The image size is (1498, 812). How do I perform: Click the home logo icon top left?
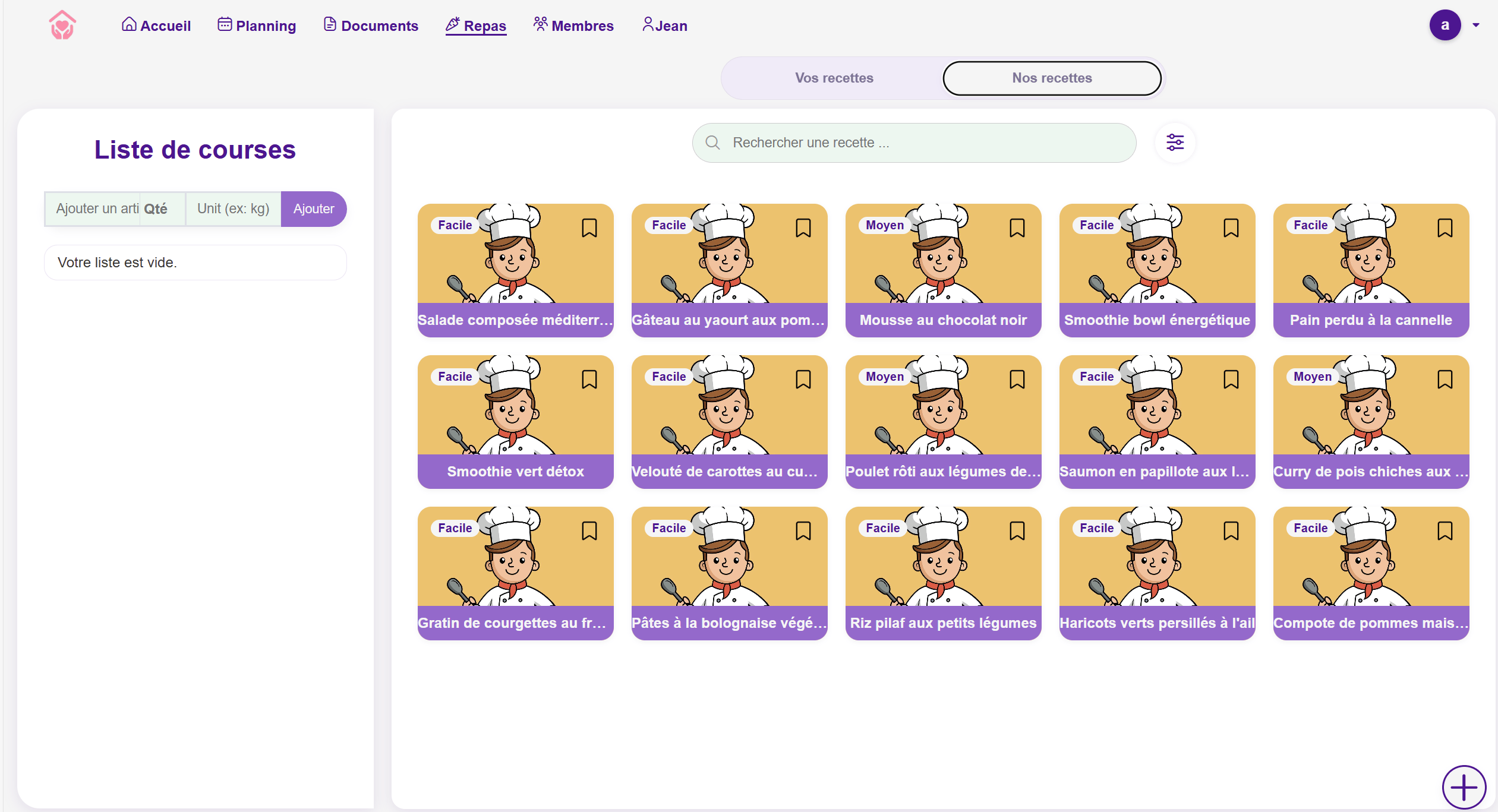[62, 25]
